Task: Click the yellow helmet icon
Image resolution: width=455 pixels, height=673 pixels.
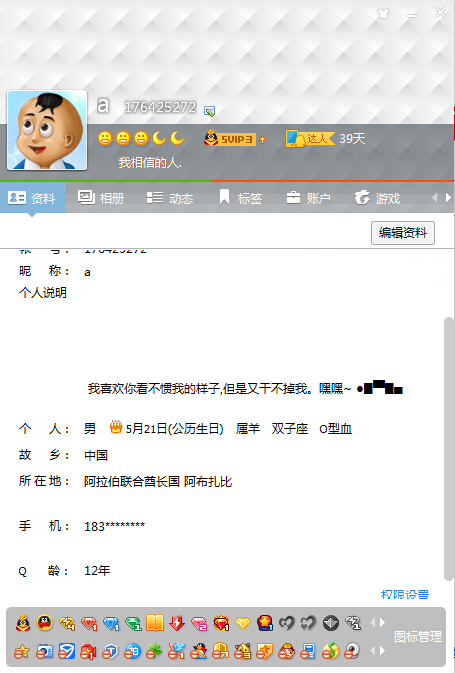Action: point(220,652)
